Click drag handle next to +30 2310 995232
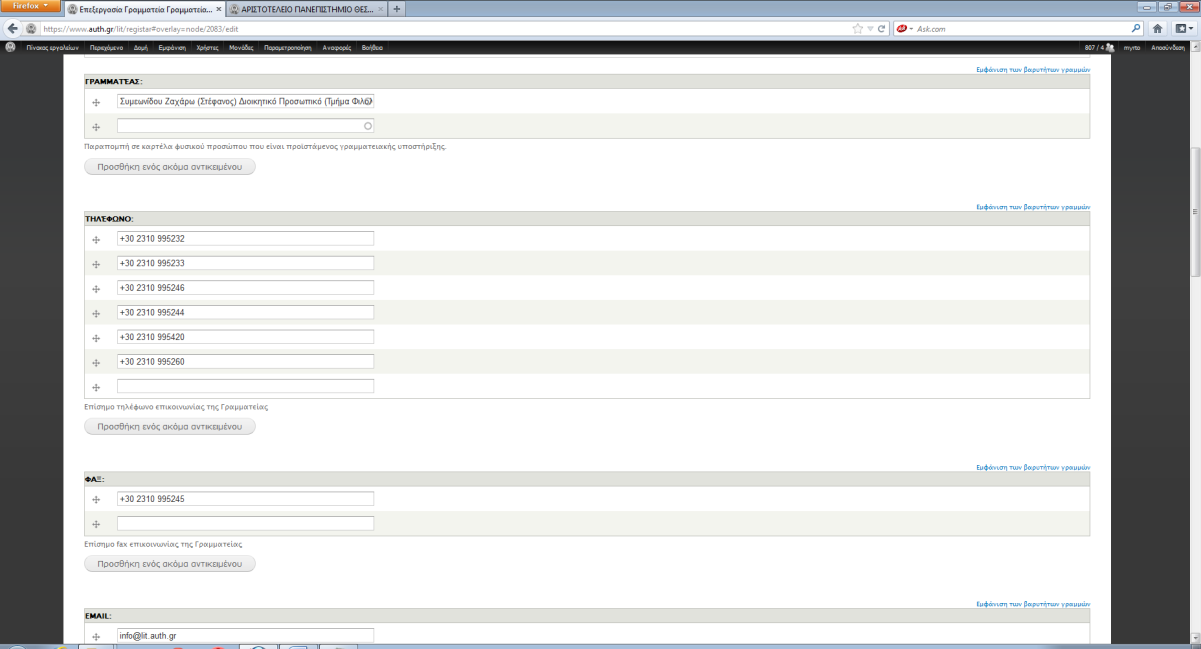The height and width of the screenshot is (649, 1201). click(96, 240)
